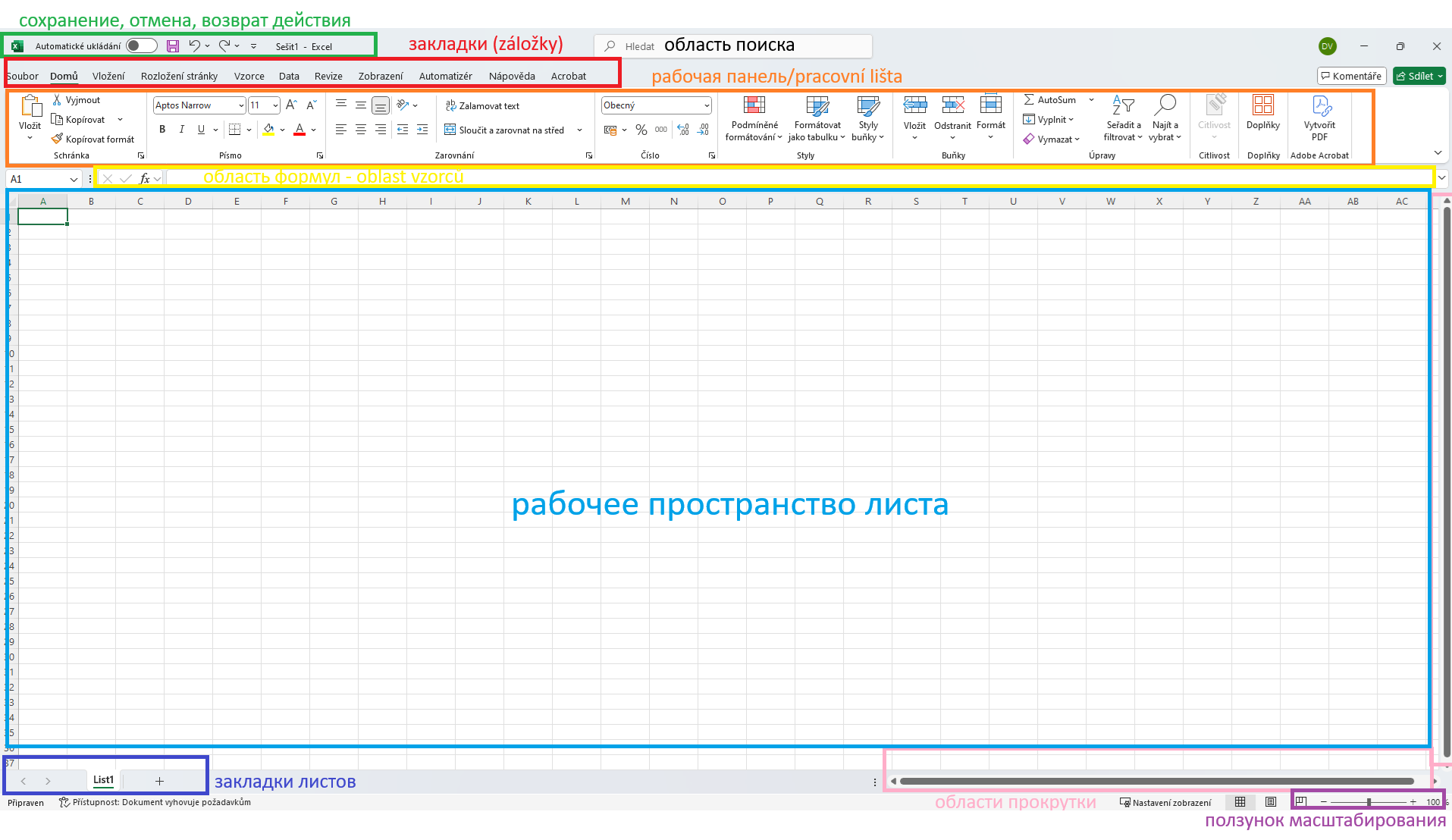
Task: Open Podmíněné formátování (conditional formatting)
Action: tap(754, 119)
